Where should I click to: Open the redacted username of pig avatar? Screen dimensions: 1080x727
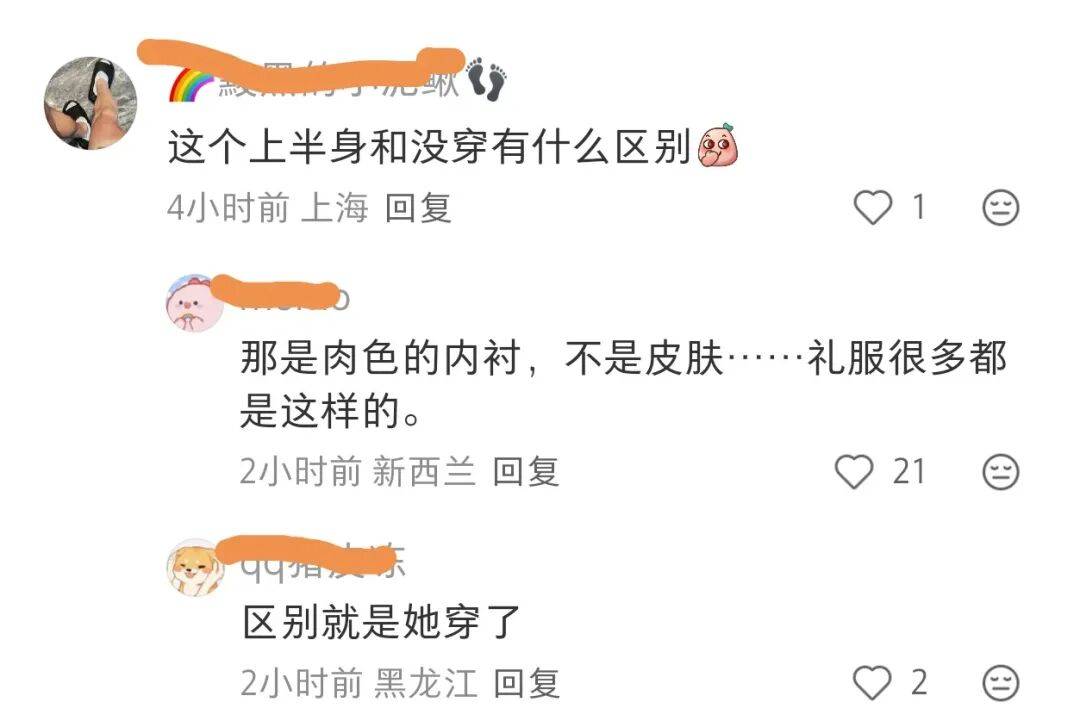(281, 294)
